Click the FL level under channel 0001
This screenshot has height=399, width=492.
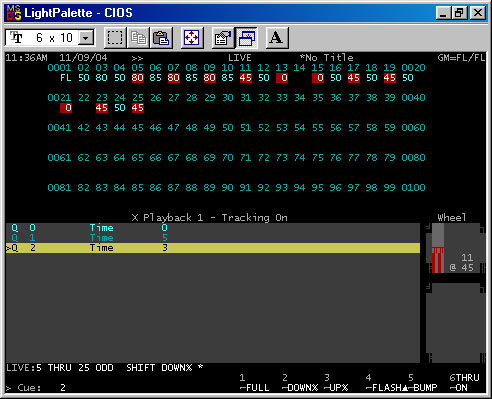tap(65, 78)
